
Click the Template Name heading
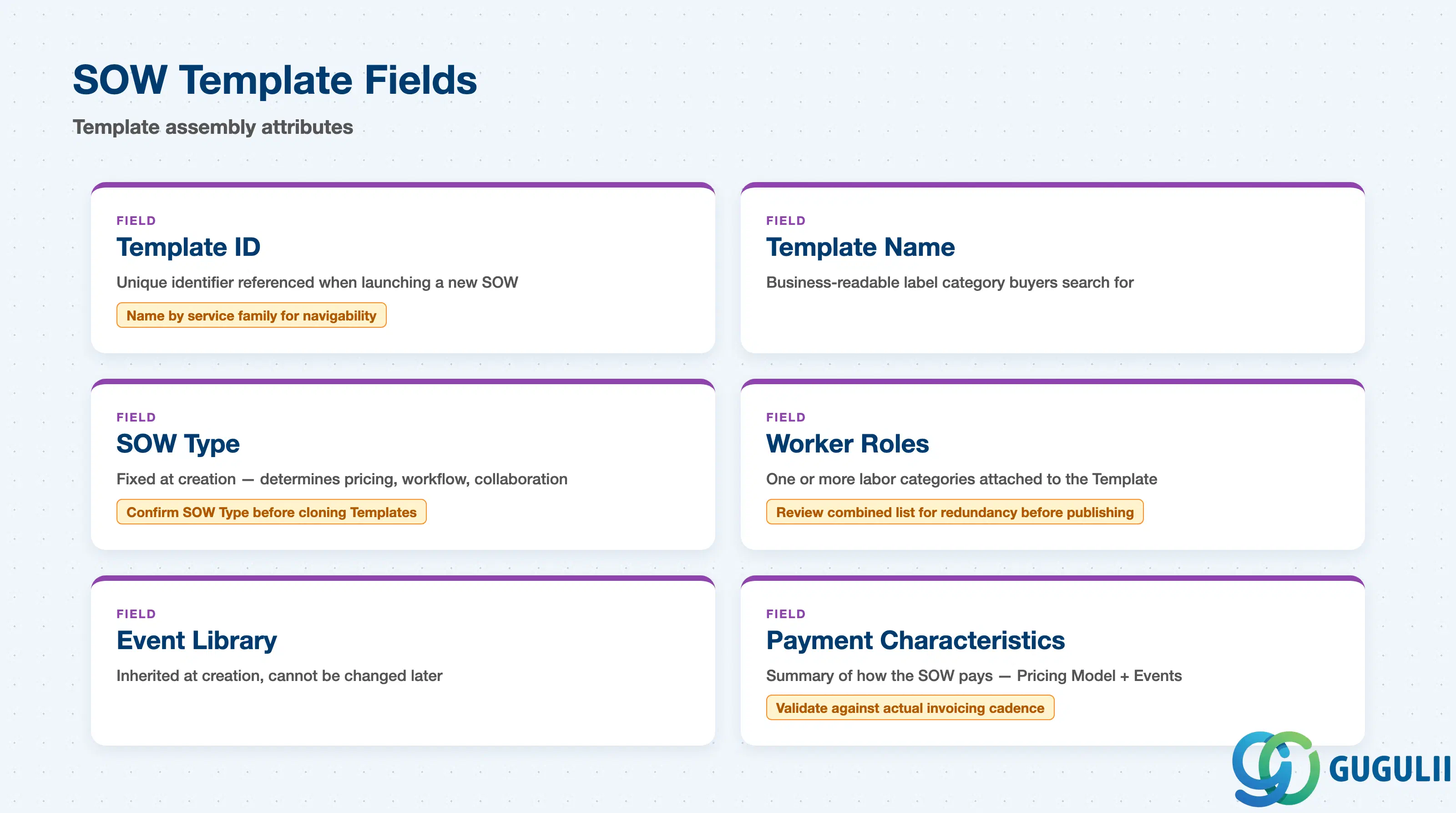(860, 247)
